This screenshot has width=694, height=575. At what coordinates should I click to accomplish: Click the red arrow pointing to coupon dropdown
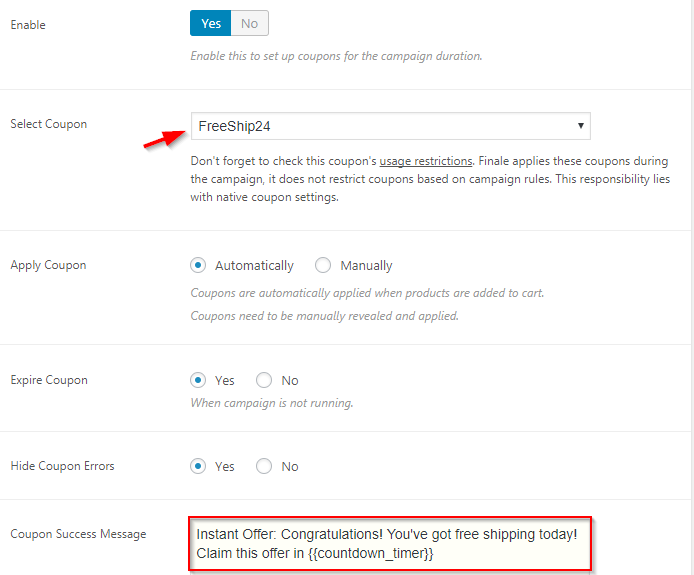click(x=164, y=139)
